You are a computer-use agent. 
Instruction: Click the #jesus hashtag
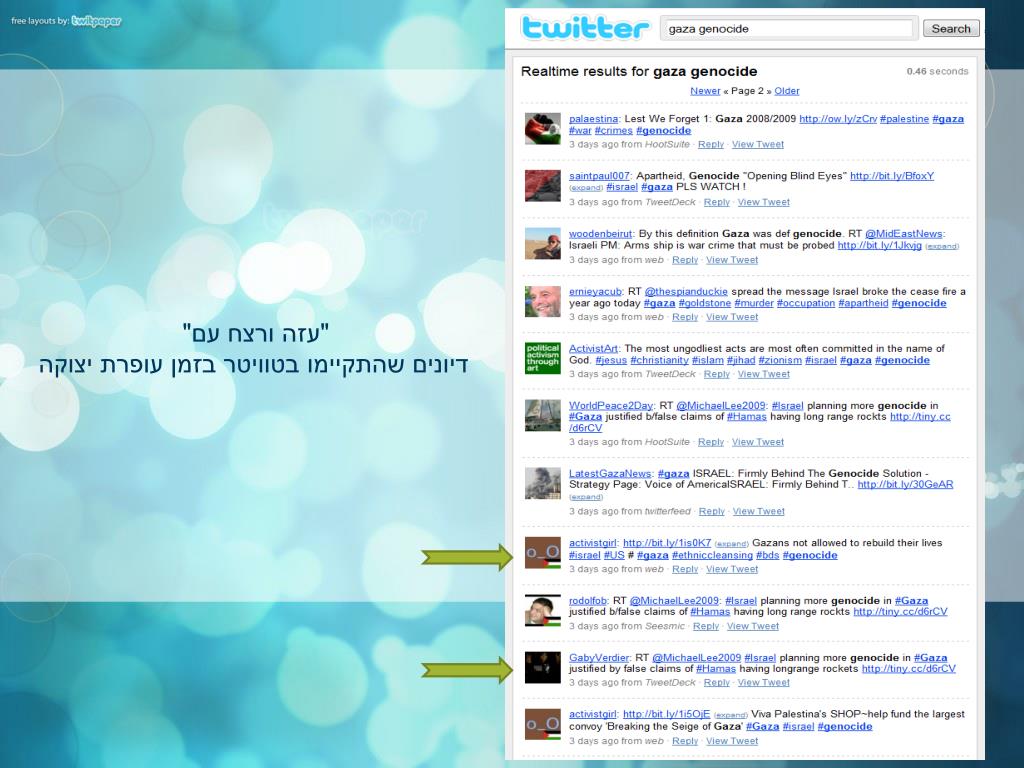coord(611,360)
